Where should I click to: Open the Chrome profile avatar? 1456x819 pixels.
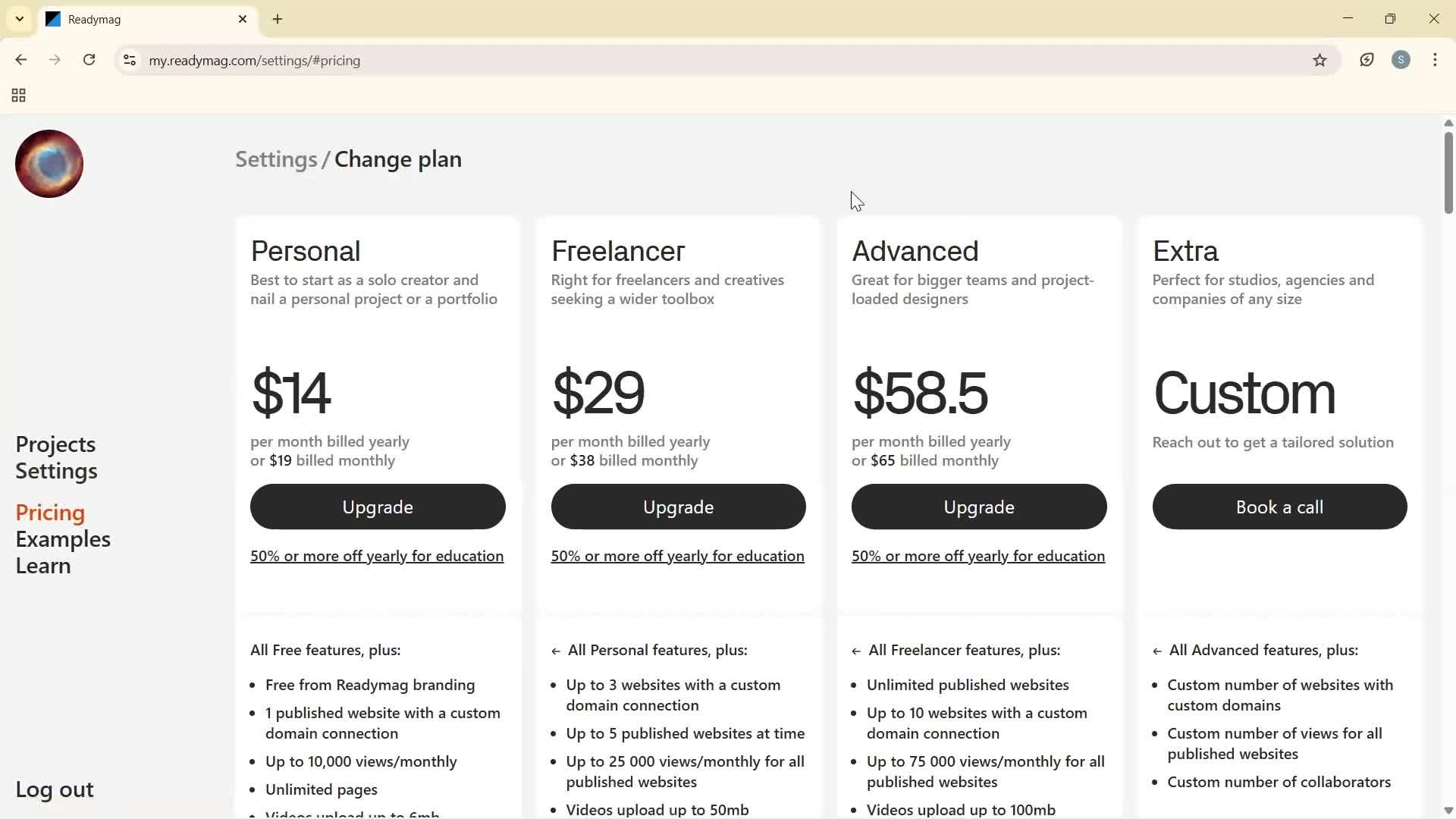[1401, 60]
